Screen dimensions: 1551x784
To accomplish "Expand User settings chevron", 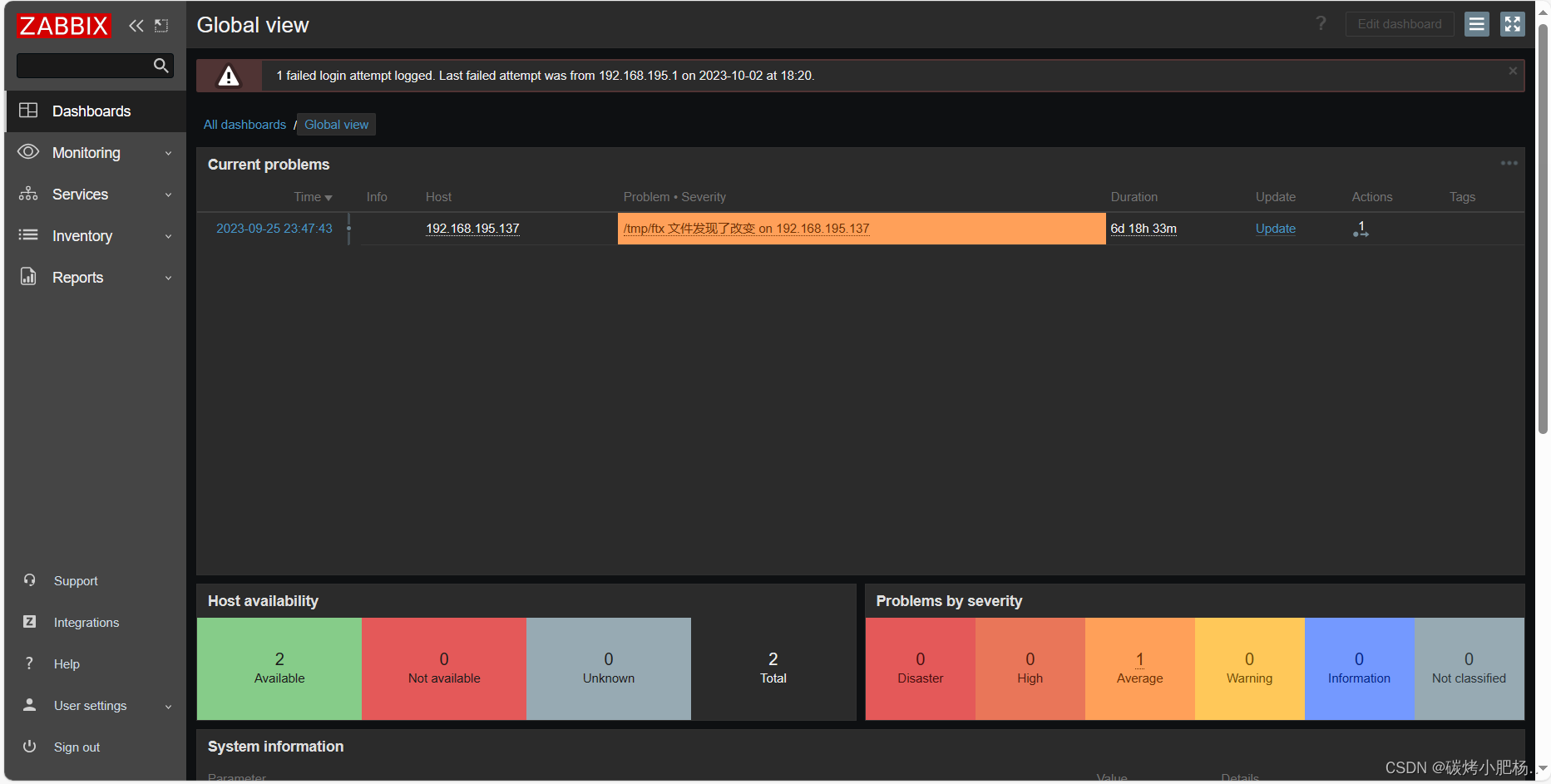I will 168,706.
